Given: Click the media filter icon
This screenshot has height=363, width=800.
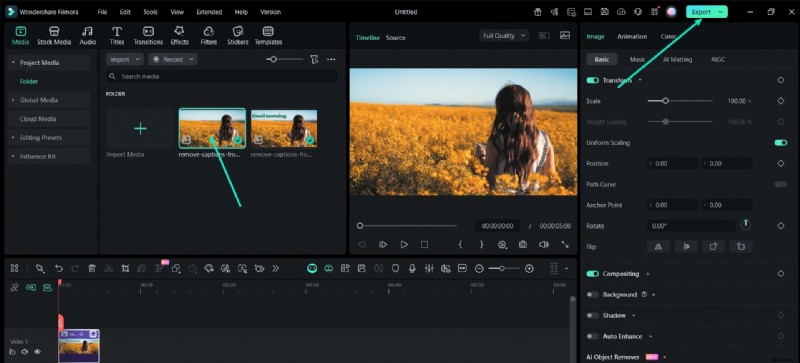Looking at the screenshot, I should 314,60.
